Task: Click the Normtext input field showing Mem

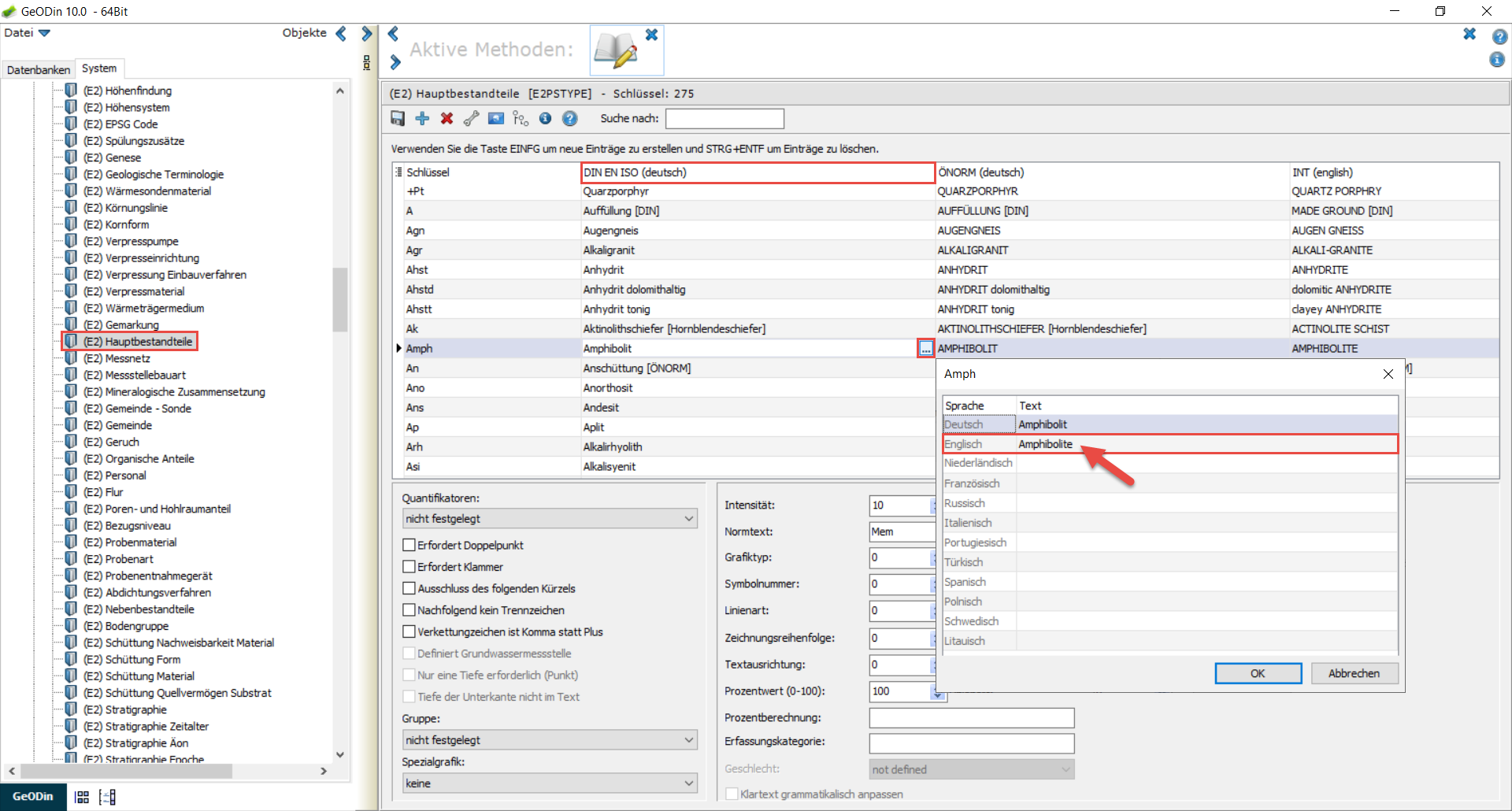Action: click(x=902, y=531)
